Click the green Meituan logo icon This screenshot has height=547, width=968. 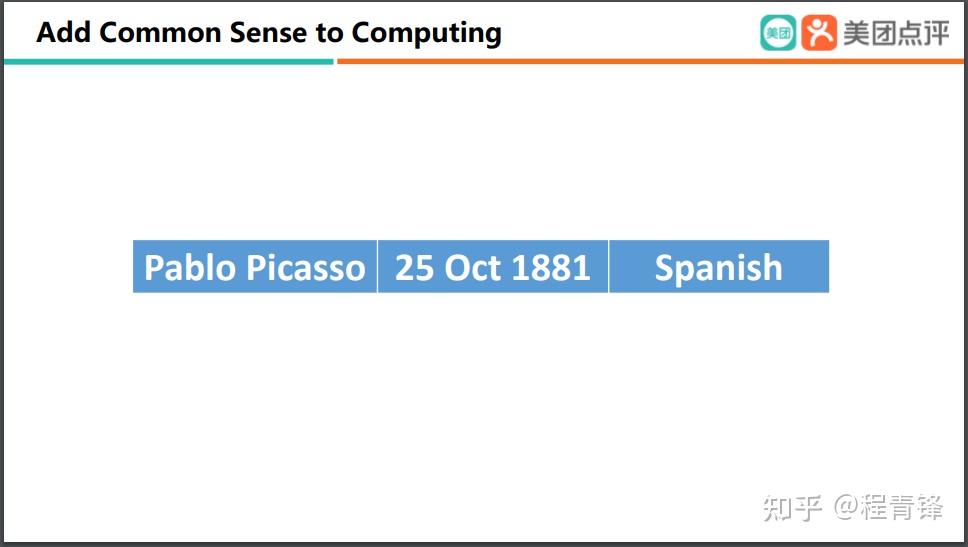[778, 33]
